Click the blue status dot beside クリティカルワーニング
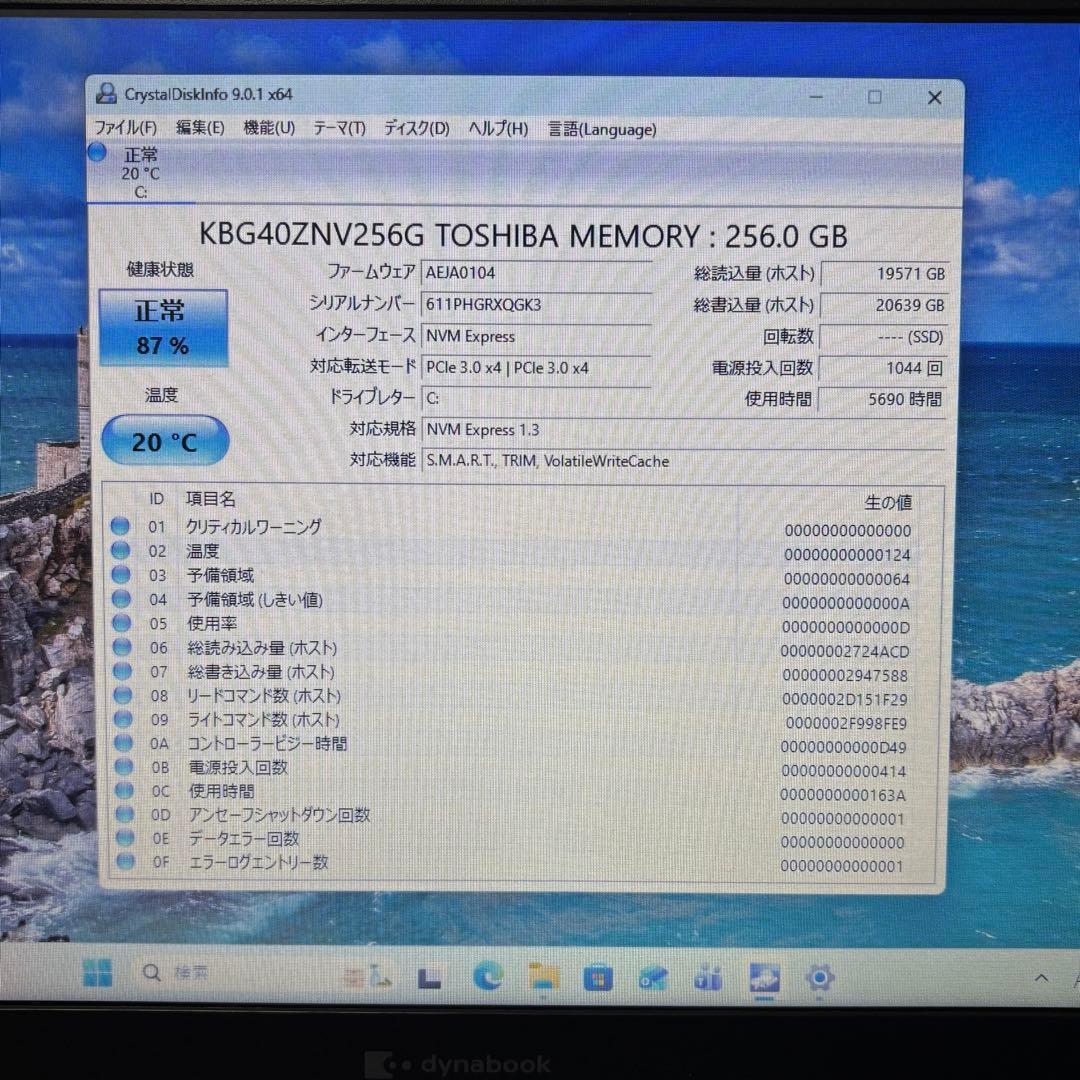Viewport: 1080px width, 1080px height. [x=120, y=526]
